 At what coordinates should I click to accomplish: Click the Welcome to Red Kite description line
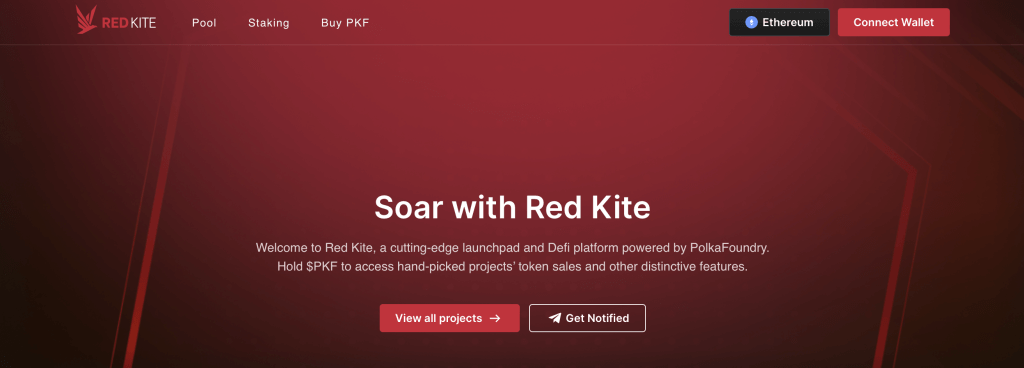512,248
